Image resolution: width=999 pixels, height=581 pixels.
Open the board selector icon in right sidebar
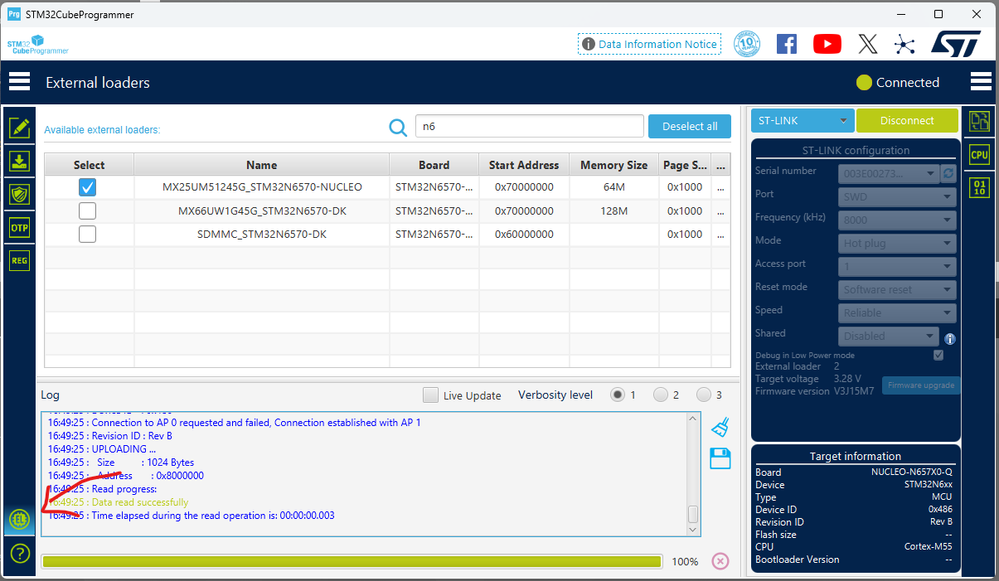(979, 121)
